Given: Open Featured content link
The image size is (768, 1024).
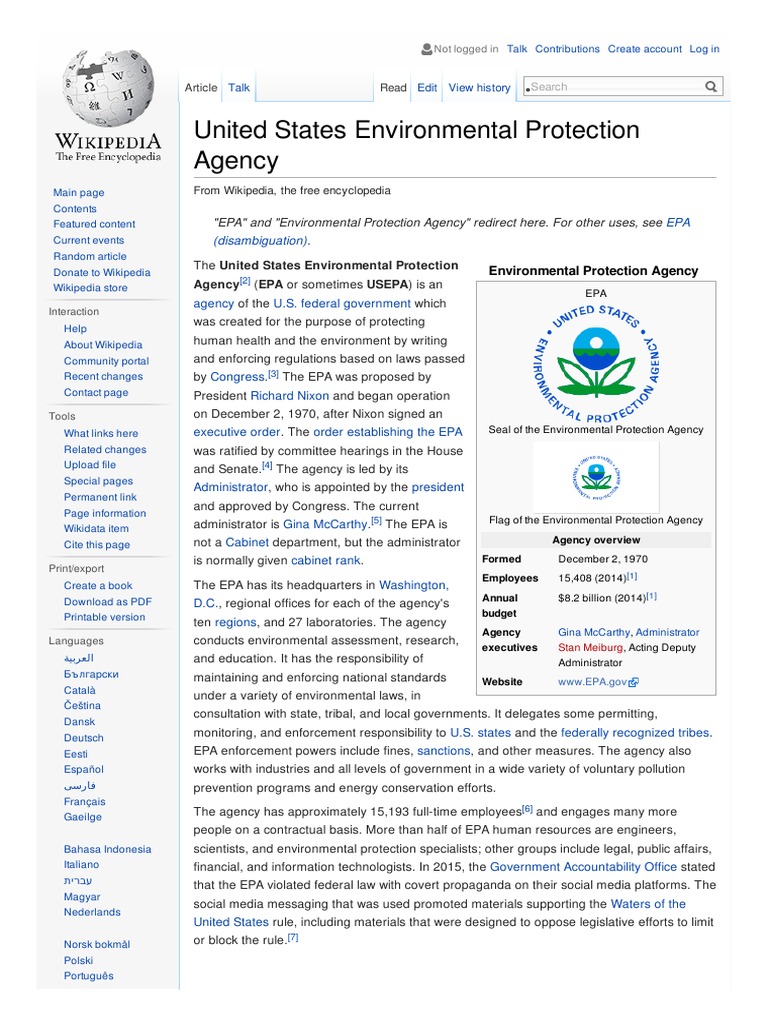Looking at the screenshot, I should pyautogui.click(x=94, y=224).
